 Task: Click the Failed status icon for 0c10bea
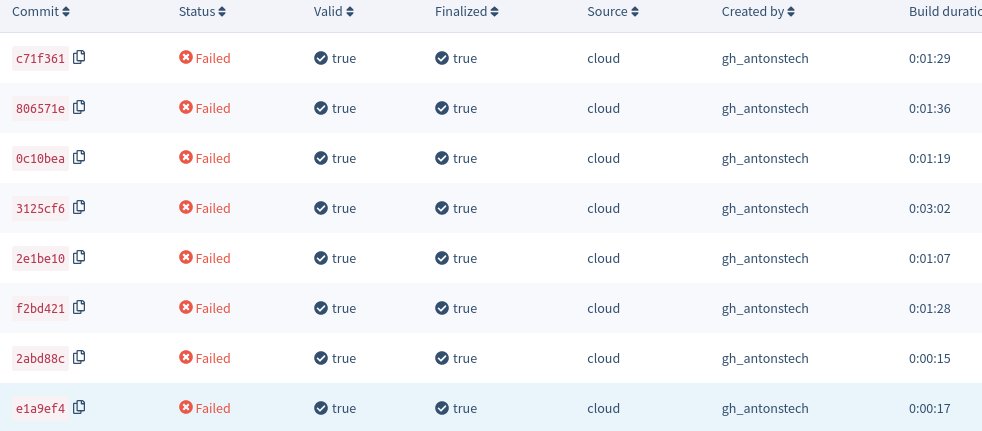click(x=186, y=157)
